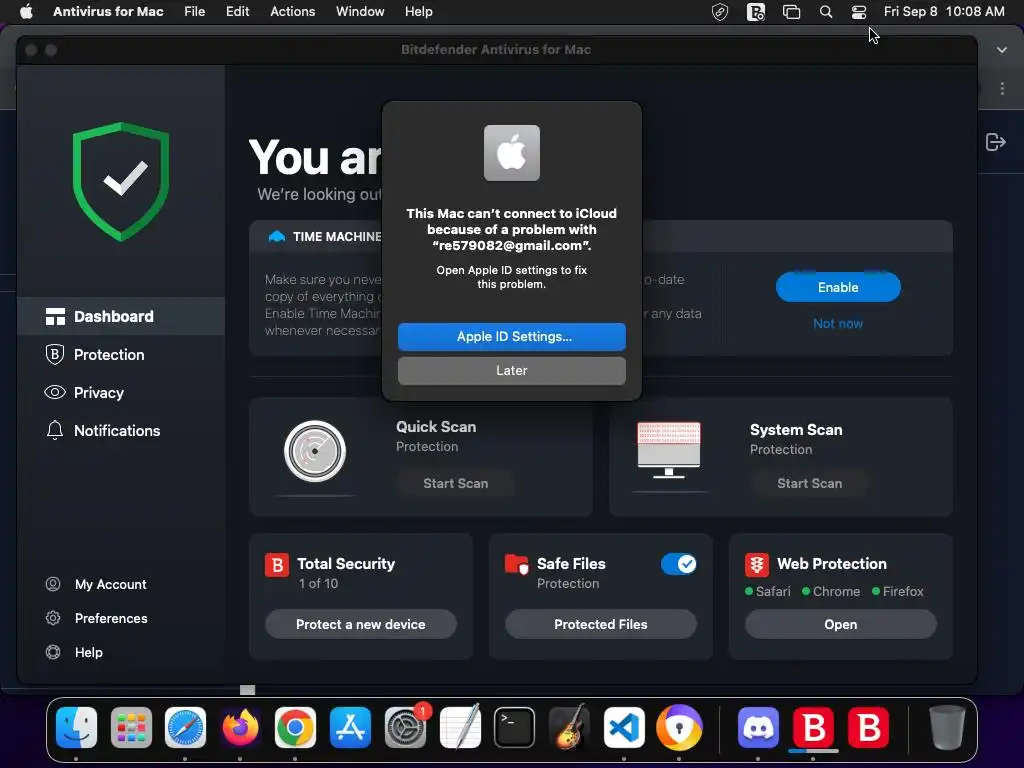Expand the chevron at top right corner
This screenshot has width=1024, height=768.
pos(1002,50)
